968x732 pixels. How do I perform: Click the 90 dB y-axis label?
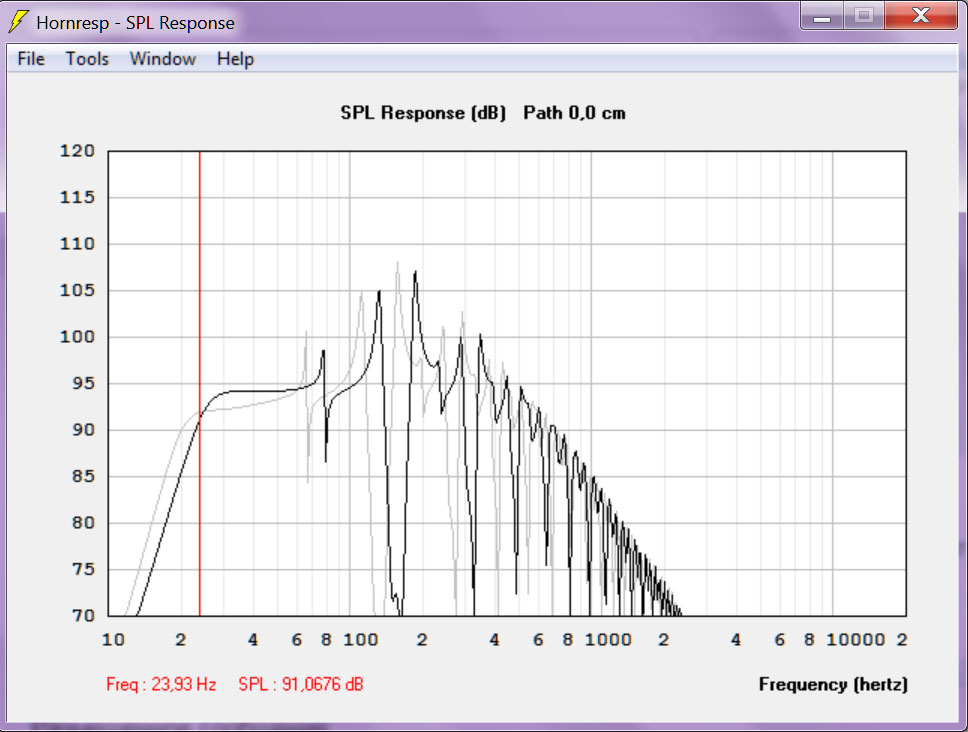pos(83,430)
